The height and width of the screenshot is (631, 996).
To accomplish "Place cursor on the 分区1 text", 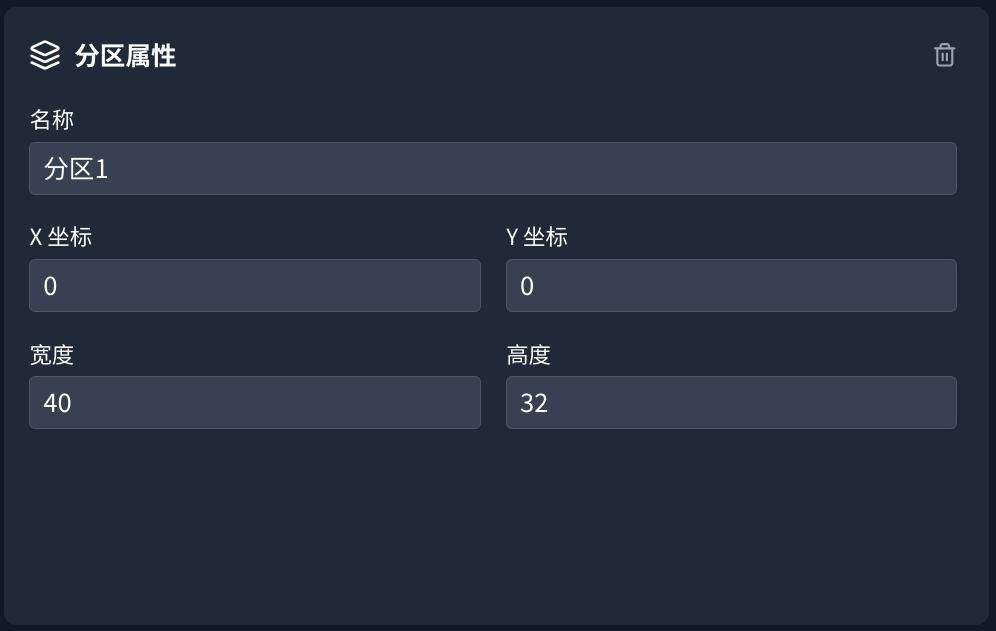I will [76, 169].
